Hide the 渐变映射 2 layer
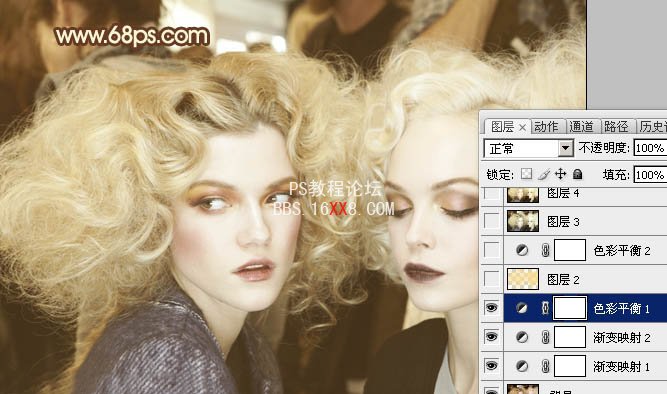667x394 pixels. pyautogui.click(x=491, y=337)
